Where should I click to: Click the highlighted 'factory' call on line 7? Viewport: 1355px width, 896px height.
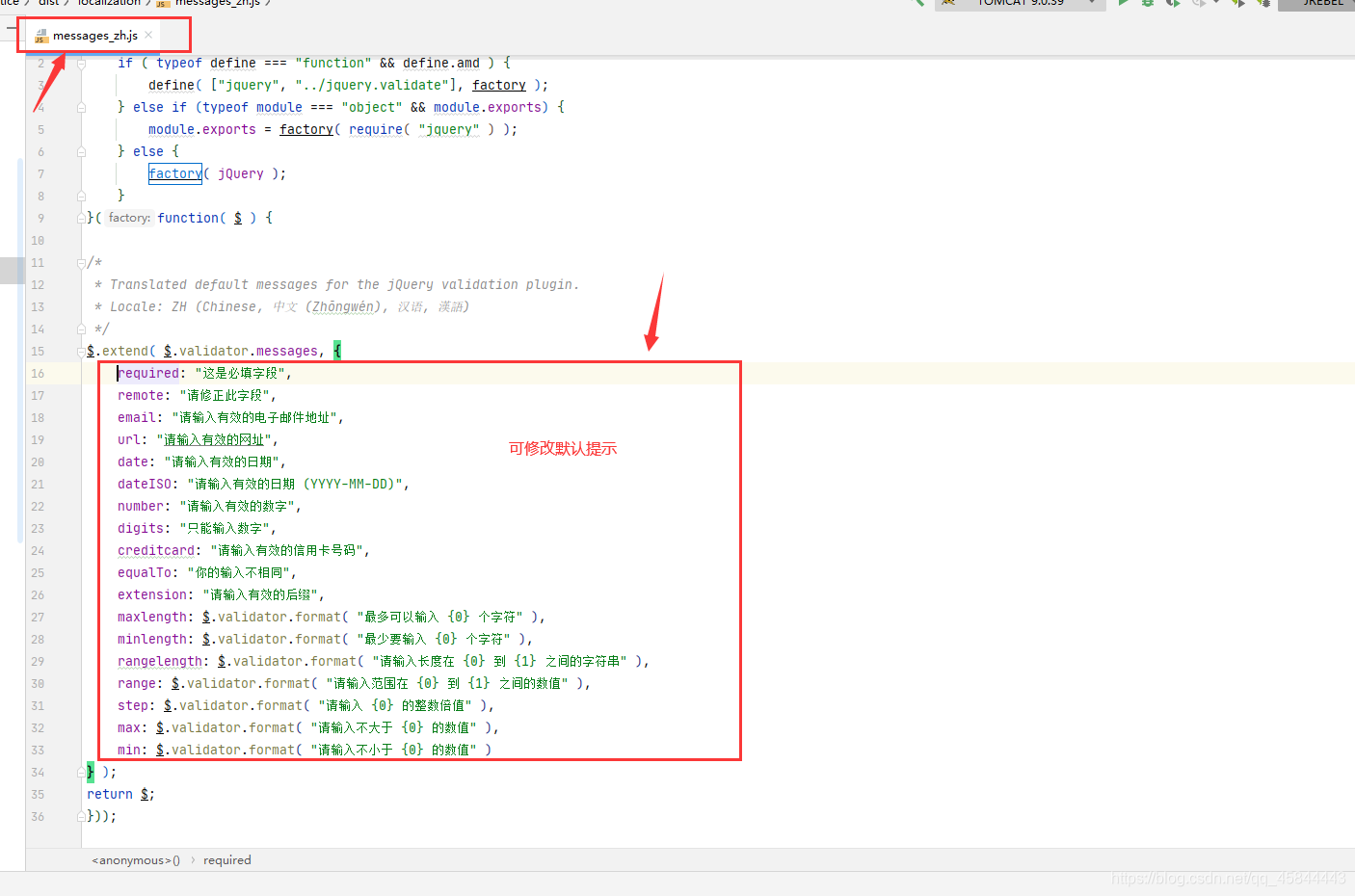pos(175,174)
